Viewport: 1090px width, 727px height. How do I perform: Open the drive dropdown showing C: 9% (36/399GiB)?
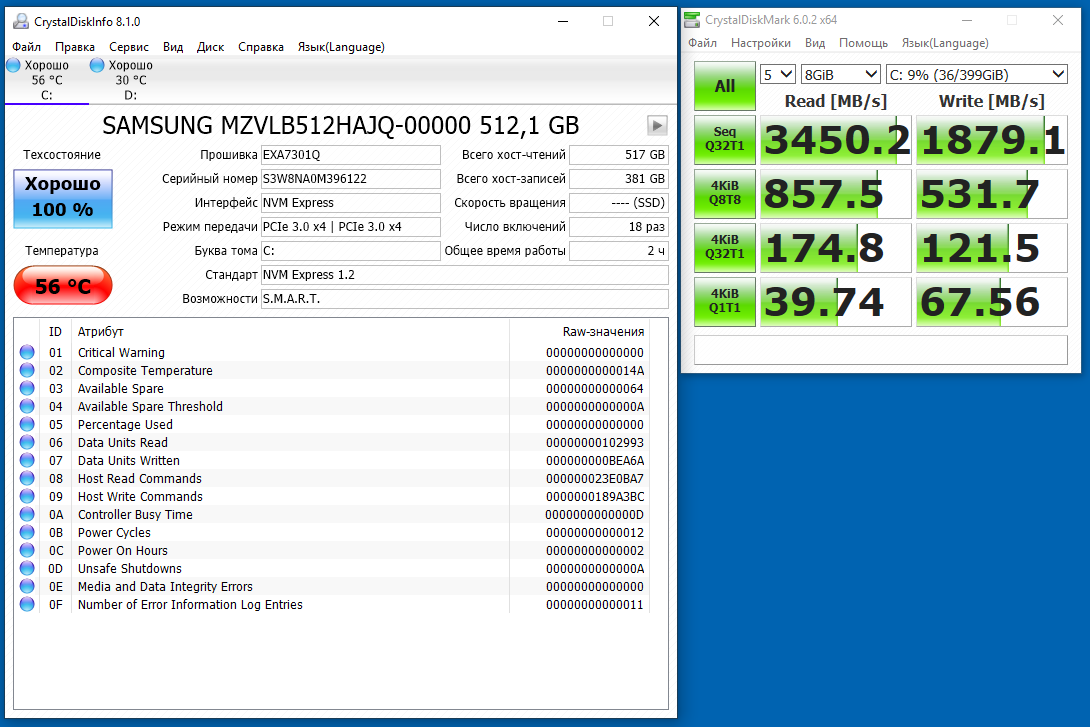(x=977, y=74)
